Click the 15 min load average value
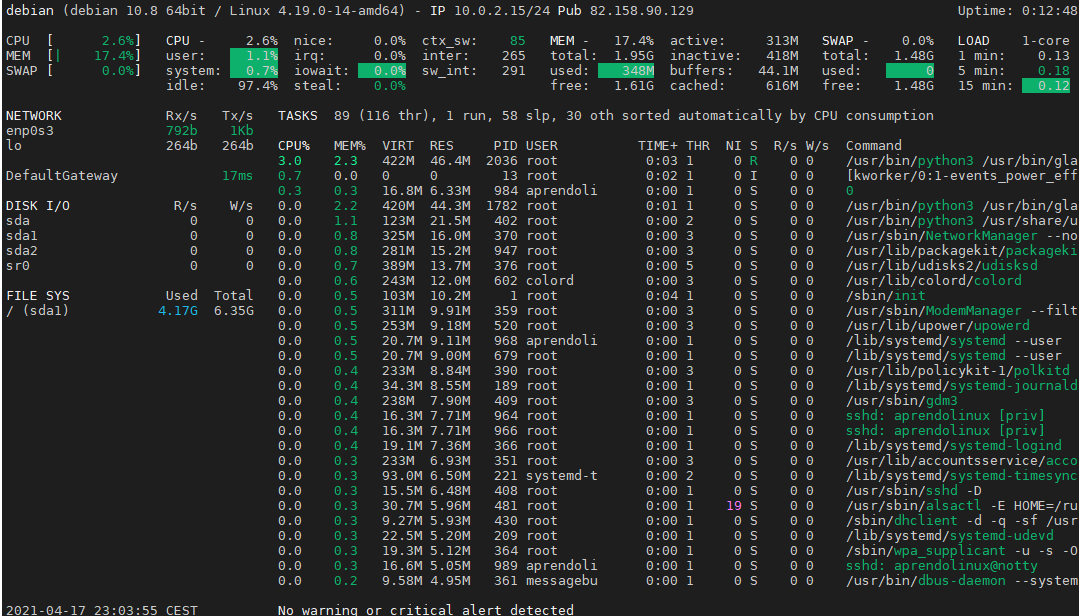 point(1047,85)
